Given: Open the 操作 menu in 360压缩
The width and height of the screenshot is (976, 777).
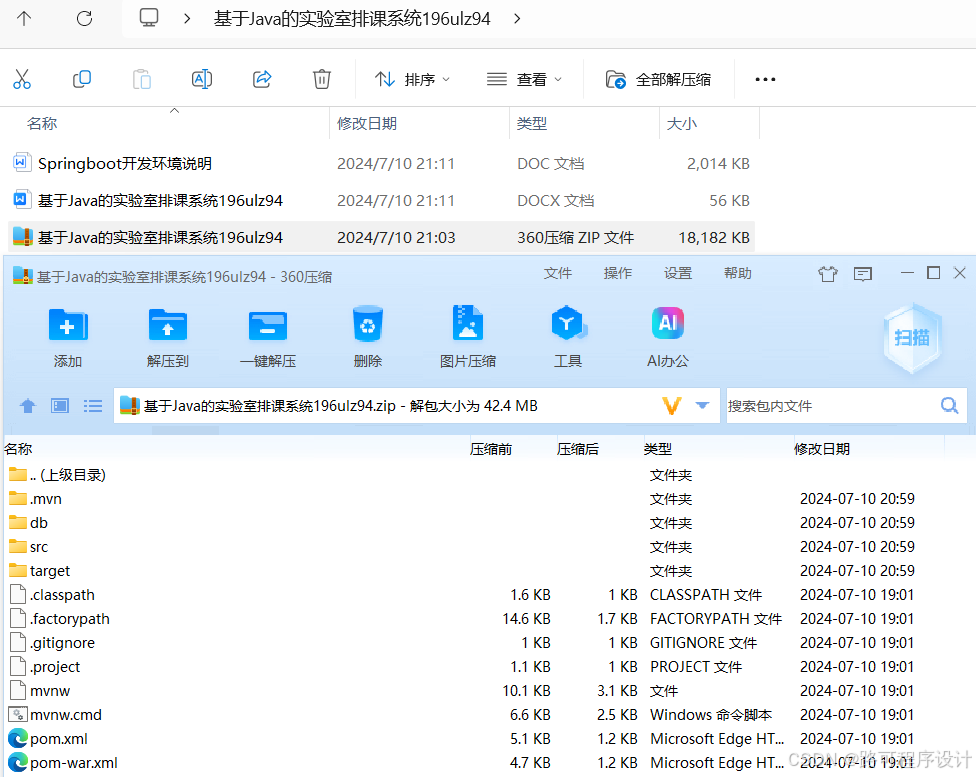Looking at the screenshot, I should 617,273.
